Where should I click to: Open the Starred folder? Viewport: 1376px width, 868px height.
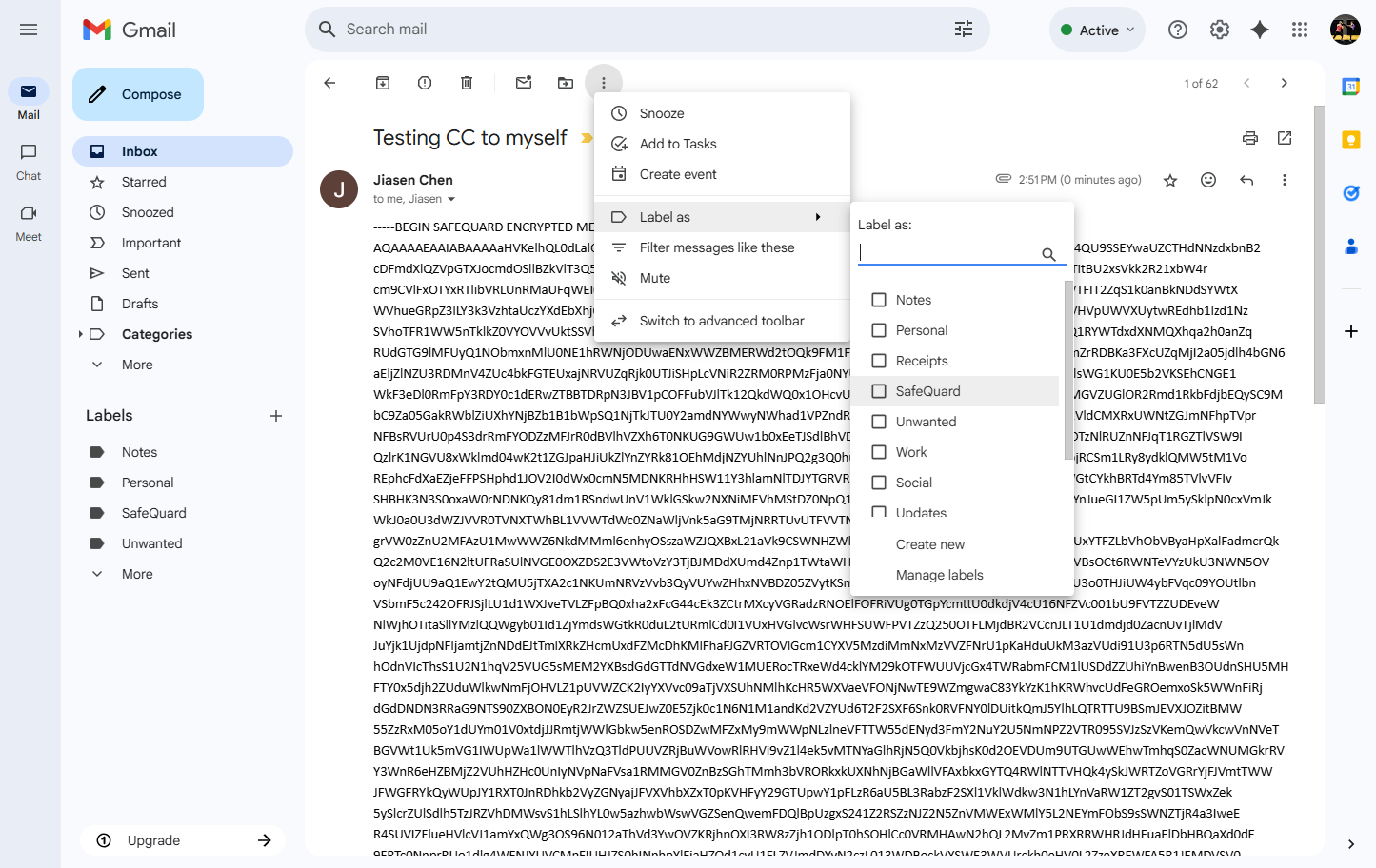(x=183, y=182)
